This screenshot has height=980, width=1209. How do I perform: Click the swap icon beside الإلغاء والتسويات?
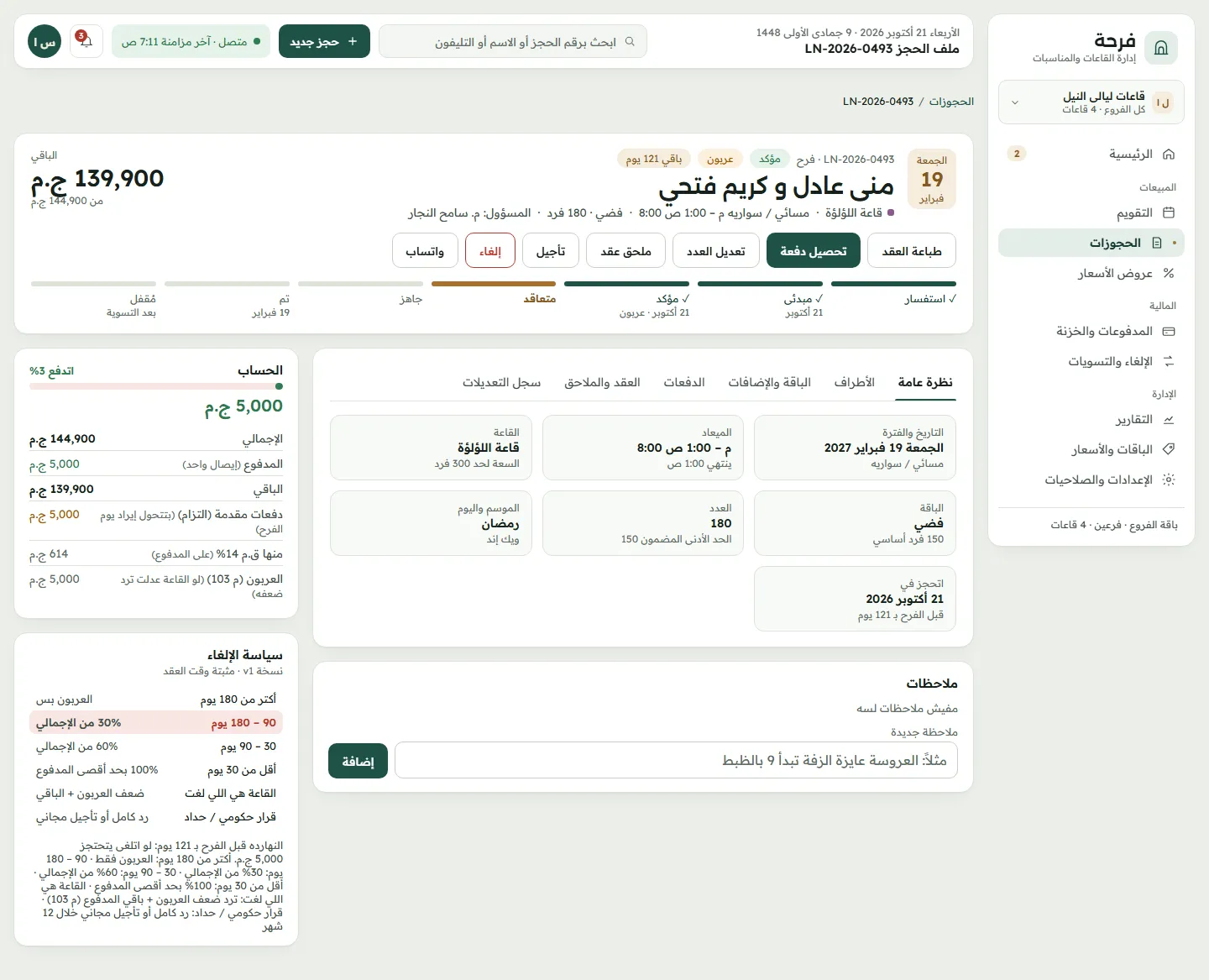1169,362
